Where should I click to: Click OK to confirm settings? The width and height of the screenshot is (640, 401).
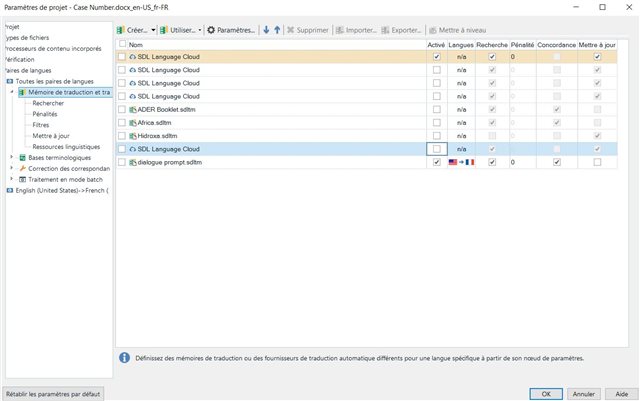coord(546,394)
